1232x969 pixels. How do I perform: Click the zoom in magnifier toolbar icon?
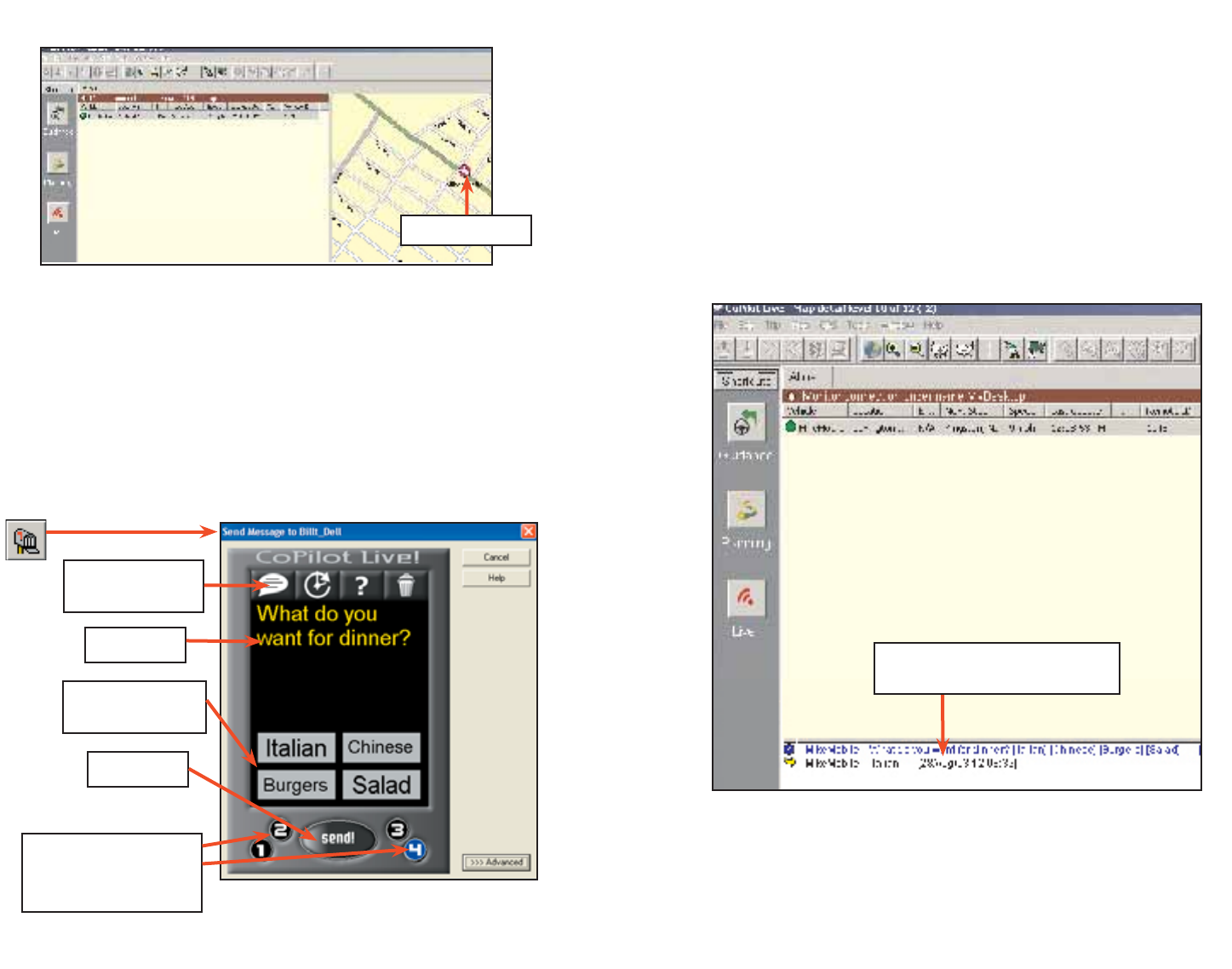coord(893,349)
